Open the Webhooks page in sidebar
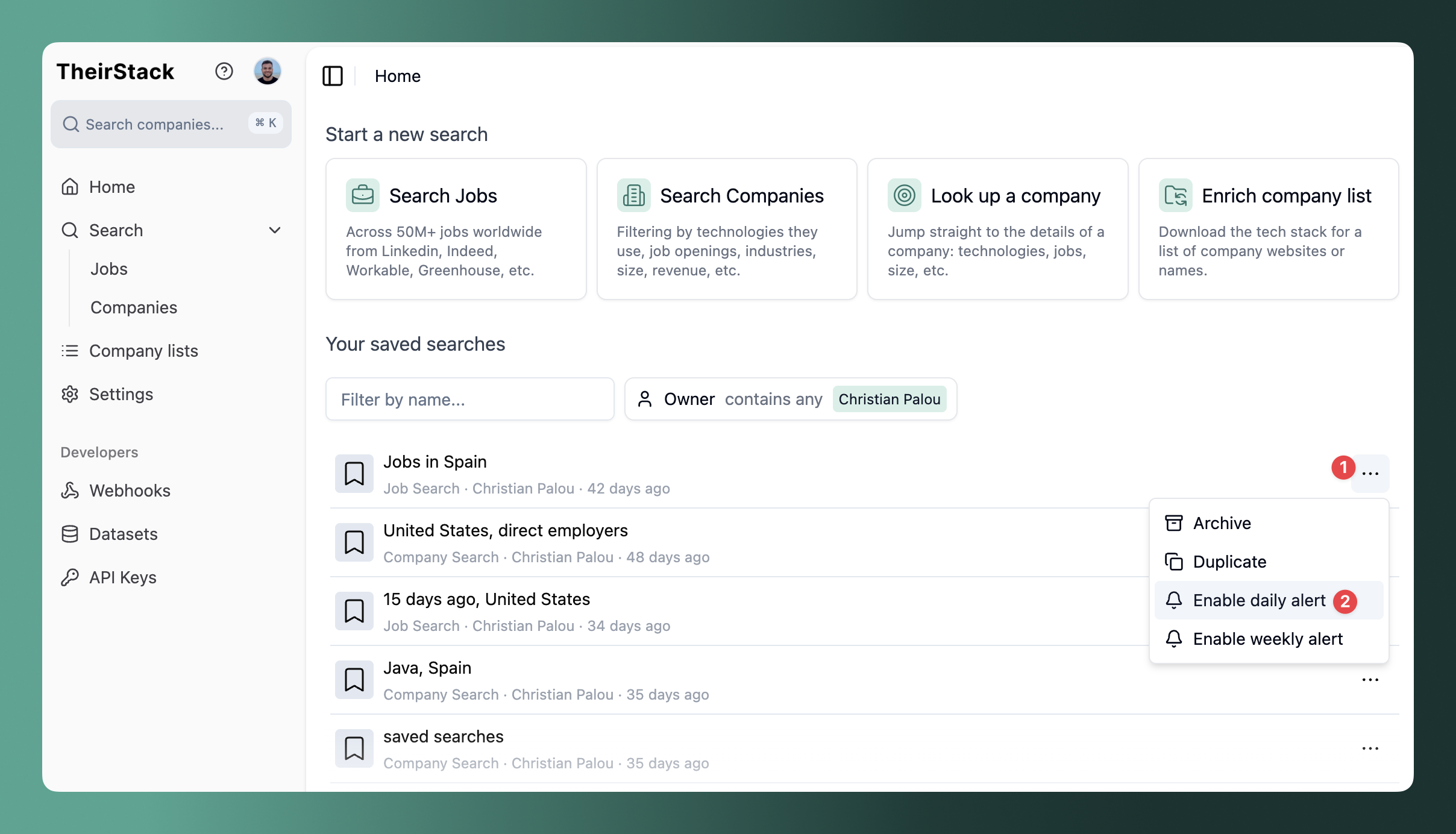Viewport: 1456px width, 834px height. tap(130, 491)
